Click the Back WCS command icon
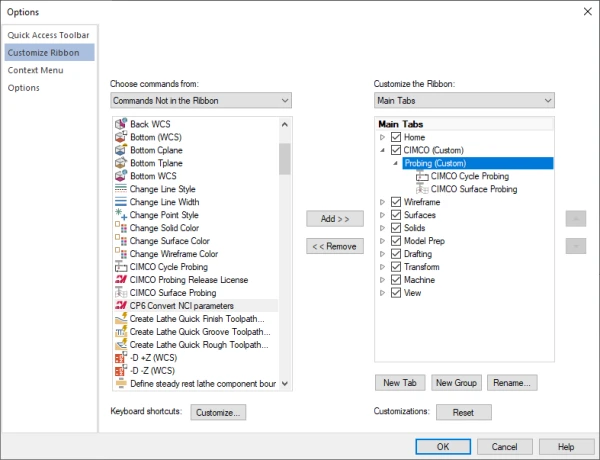 [120, 124]
